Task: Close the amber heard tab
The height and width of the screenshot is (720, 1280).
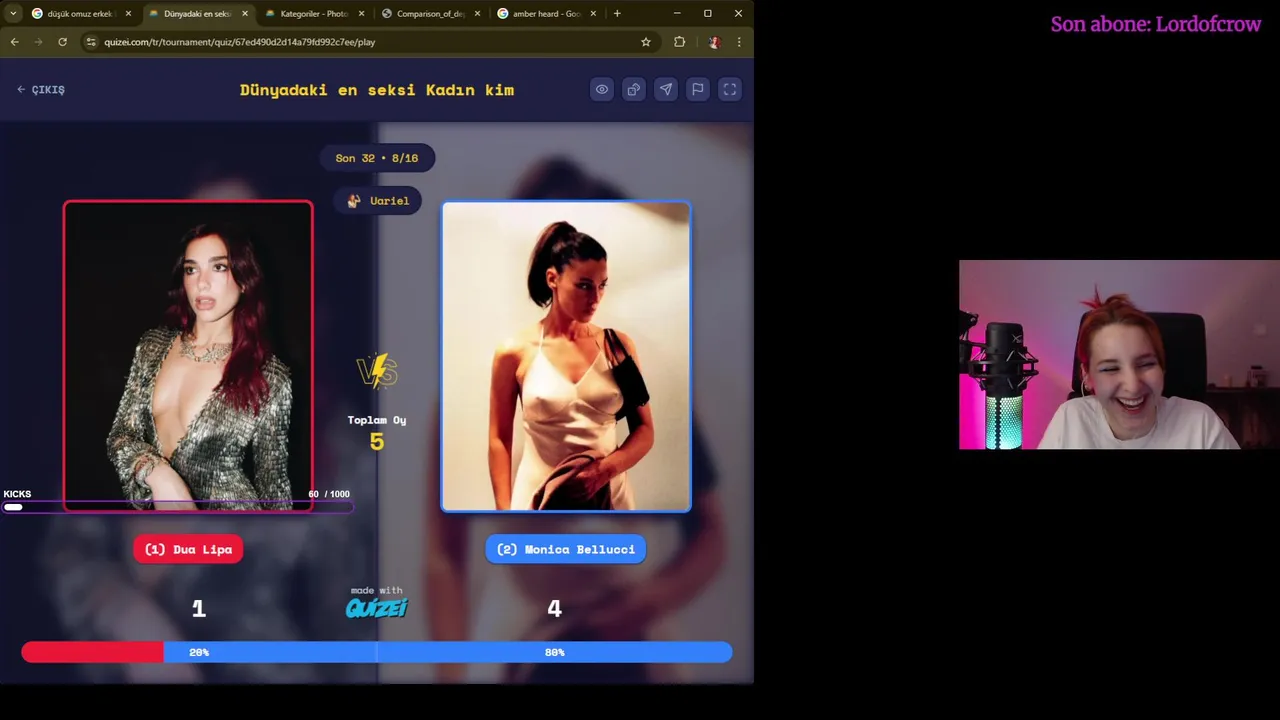Action: [593, 14]
